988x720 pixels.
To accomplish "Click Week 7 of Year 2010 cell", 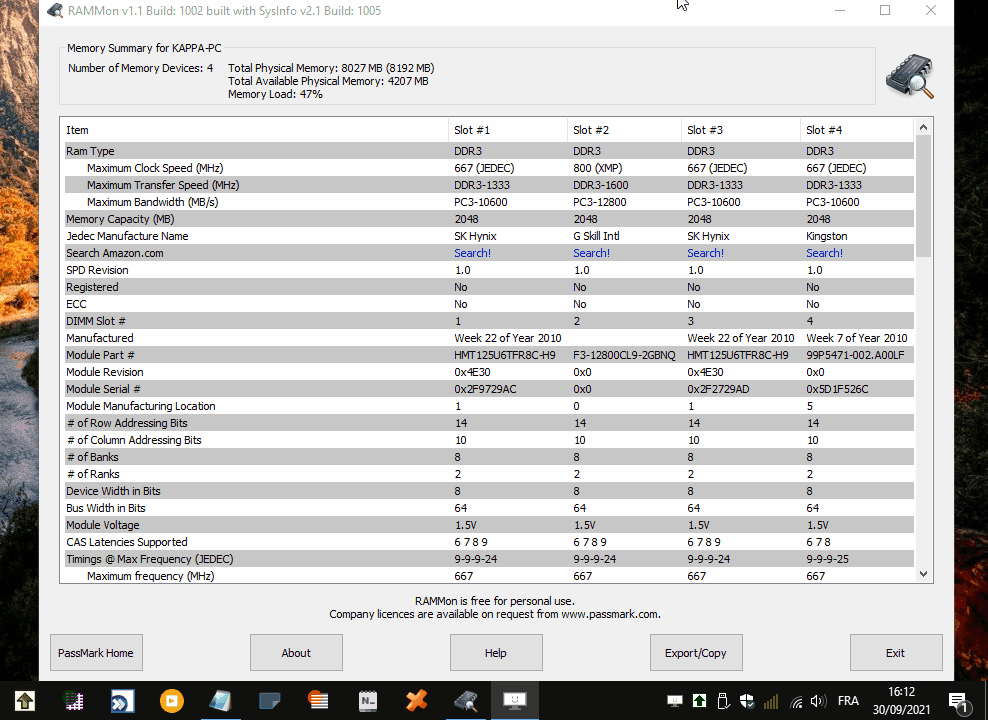I will 856,338.
